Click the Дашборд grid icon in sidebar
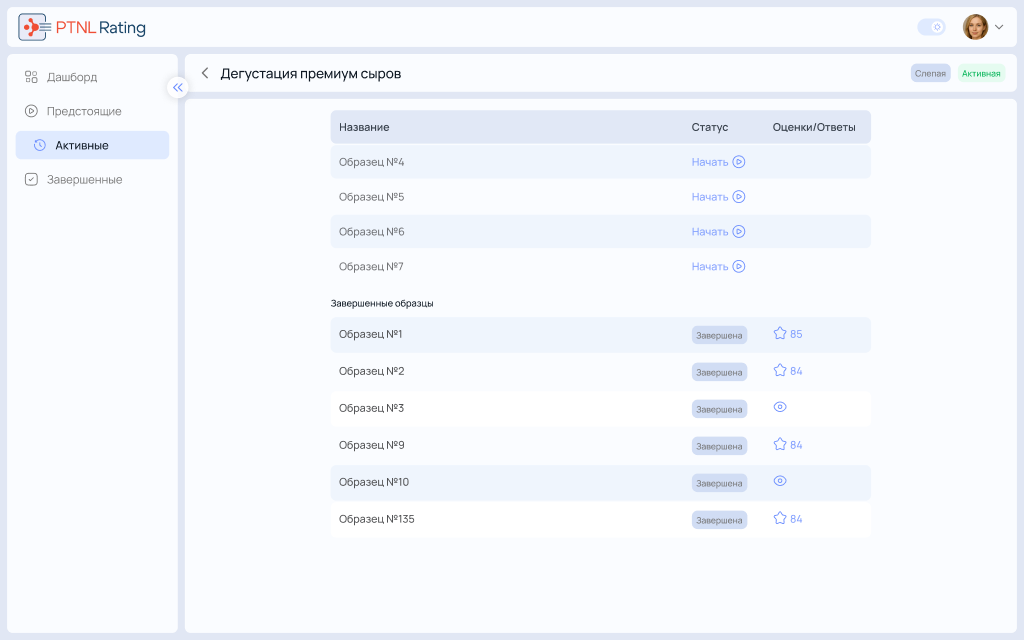The width and height of the screenshot is (1024, 640). point(31,77)
